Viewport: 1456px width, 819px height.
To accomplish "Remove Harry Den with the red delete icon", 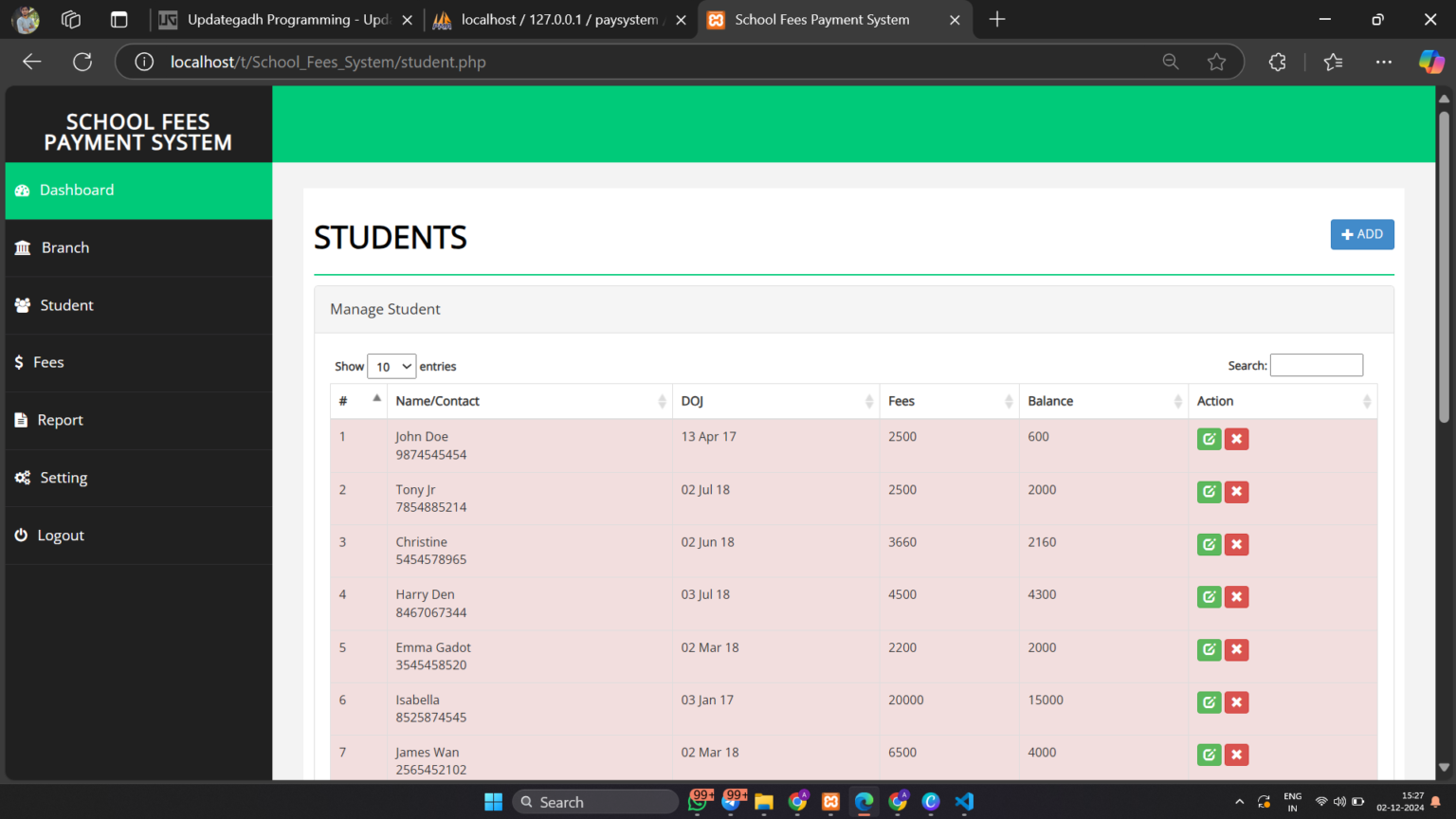I will click(x=1236, y=597).
